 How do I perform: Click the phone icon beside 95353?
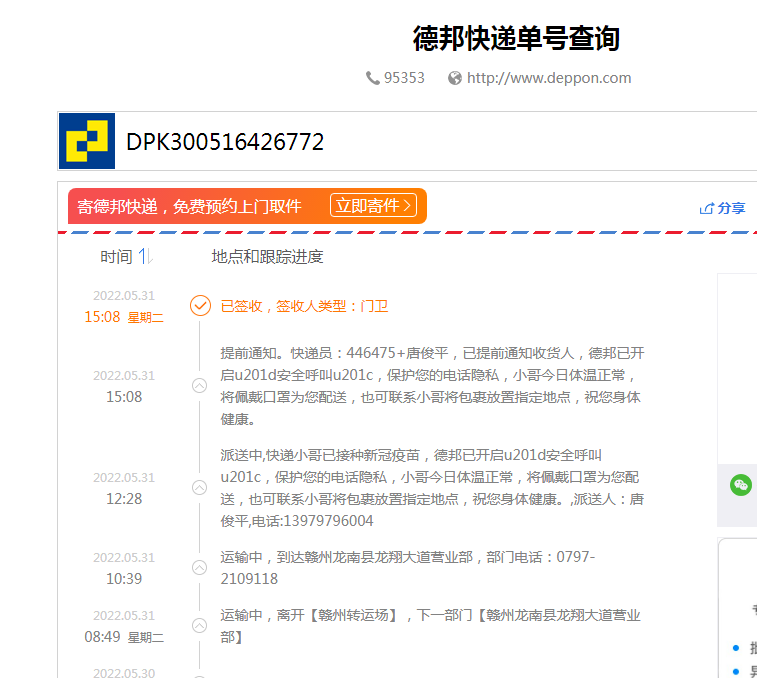click(x=372, y=78)
